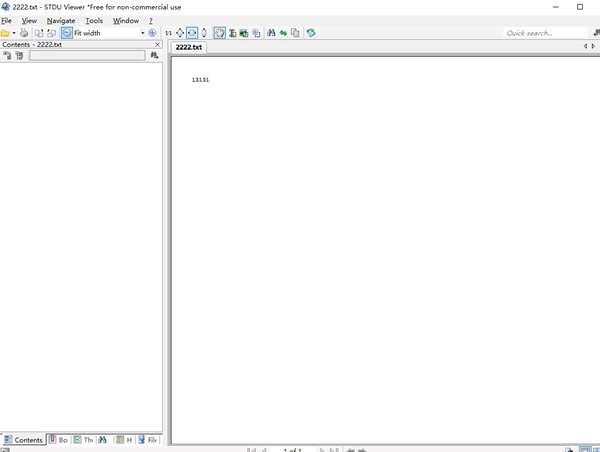Click the binoculars Find icon in toolbar

[271, 33]
